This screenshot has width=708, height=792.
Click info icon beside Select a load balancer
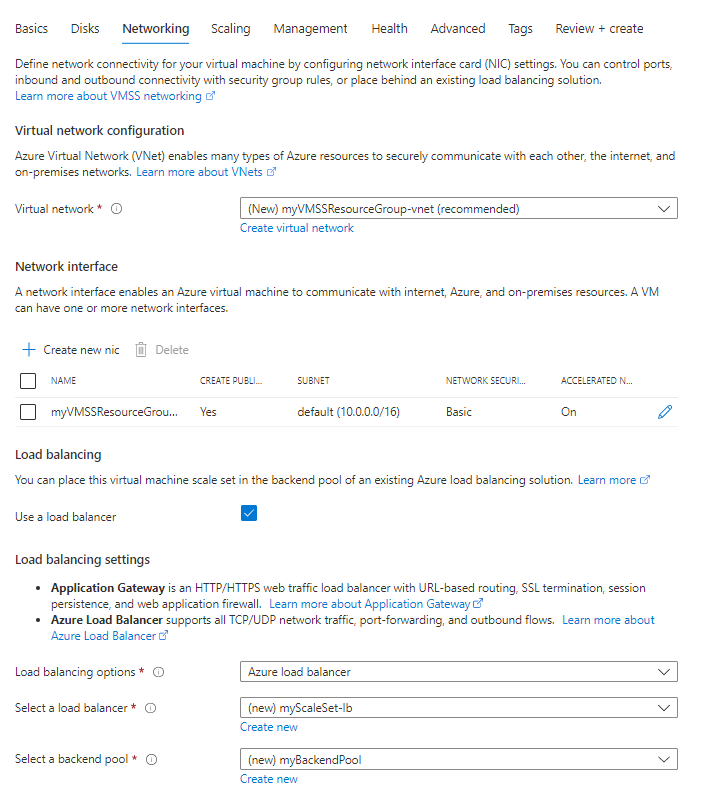pos(150,708)
